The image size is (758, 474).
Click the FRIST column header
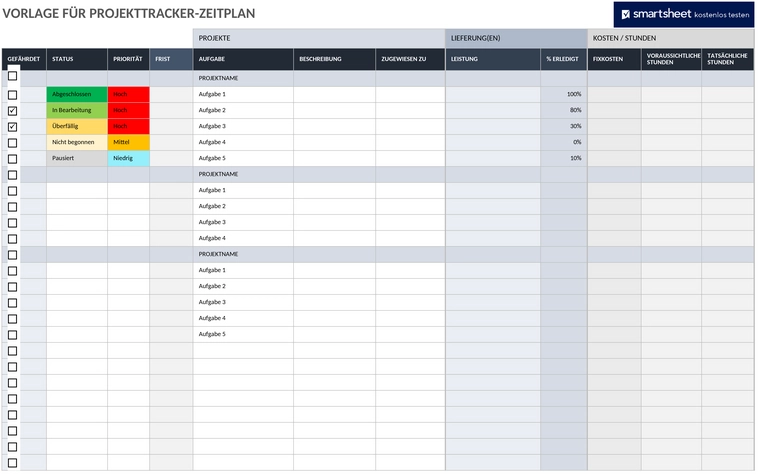[171, 59]
